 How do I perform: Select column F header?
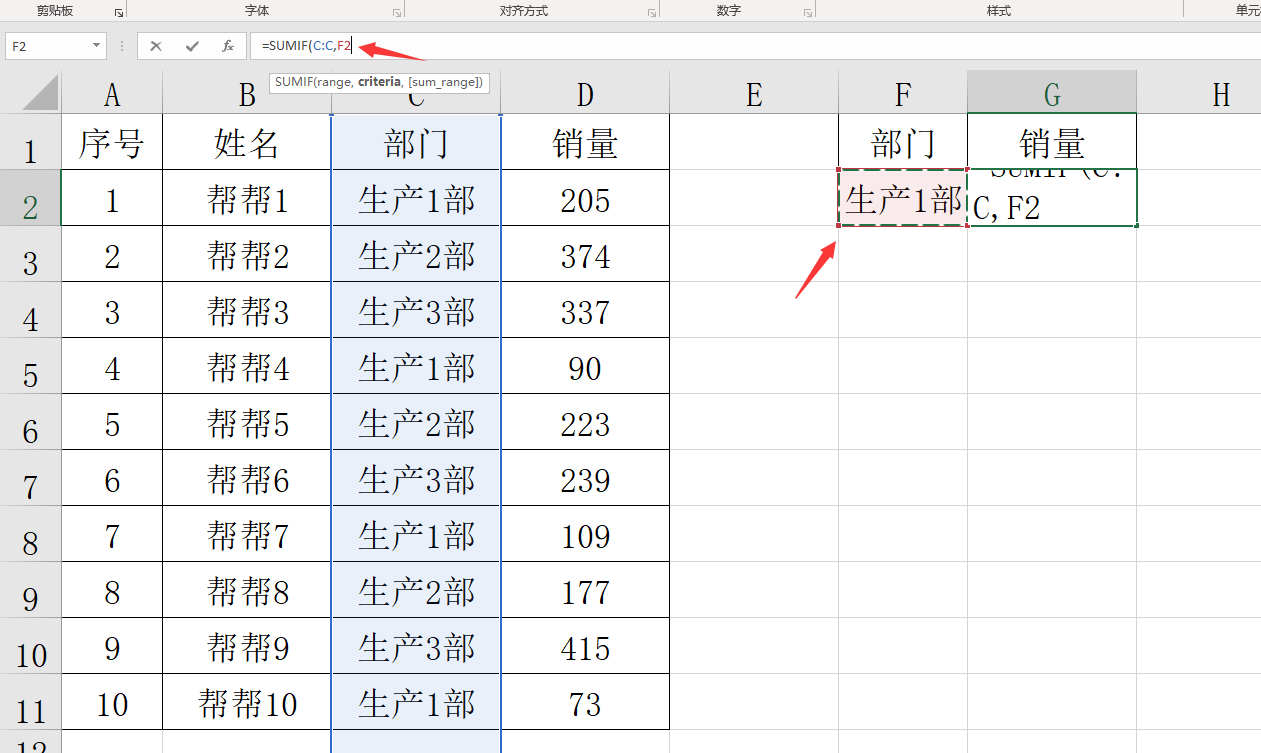903,94
